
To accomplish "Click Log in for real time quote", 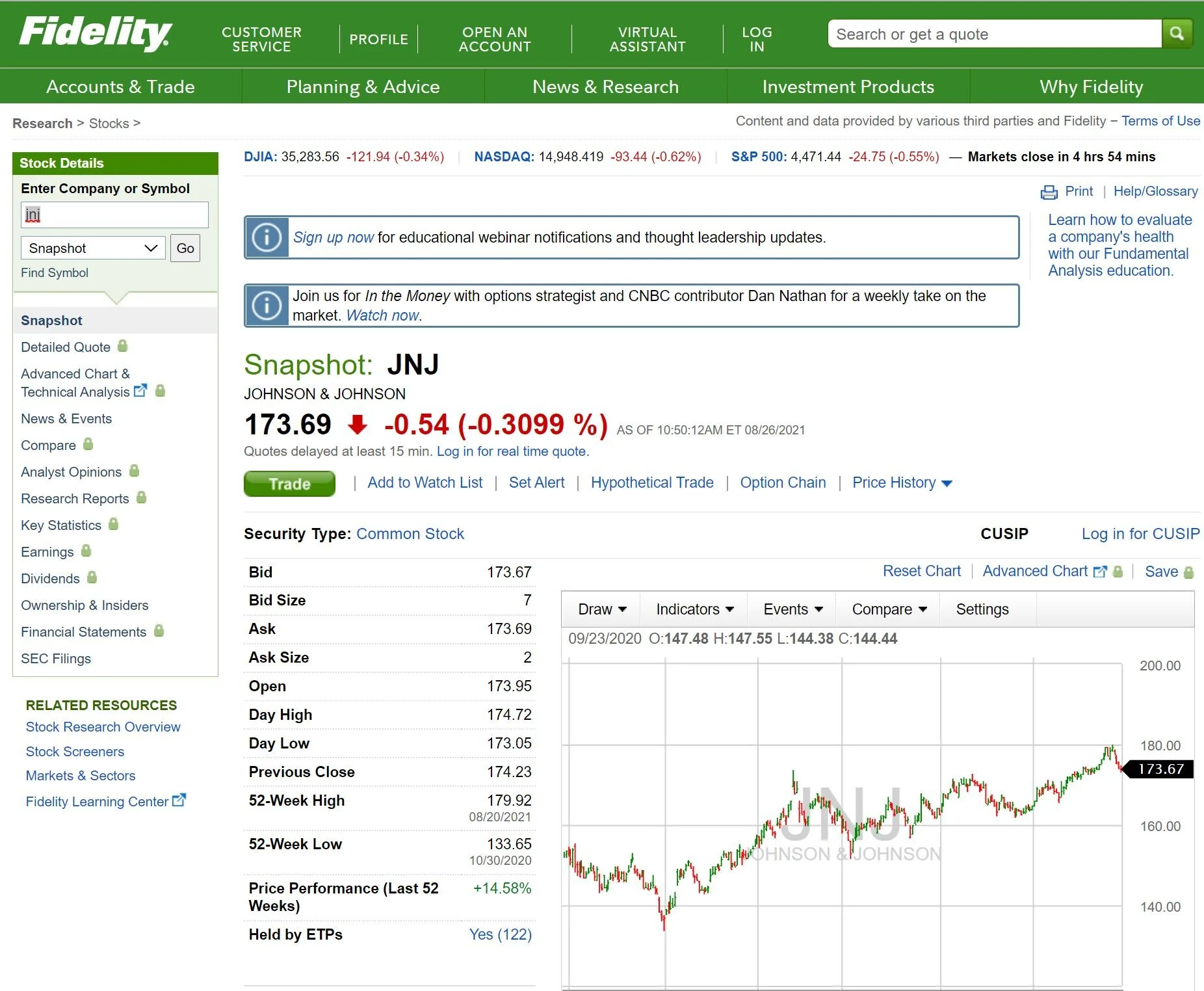I will (513, 451).
